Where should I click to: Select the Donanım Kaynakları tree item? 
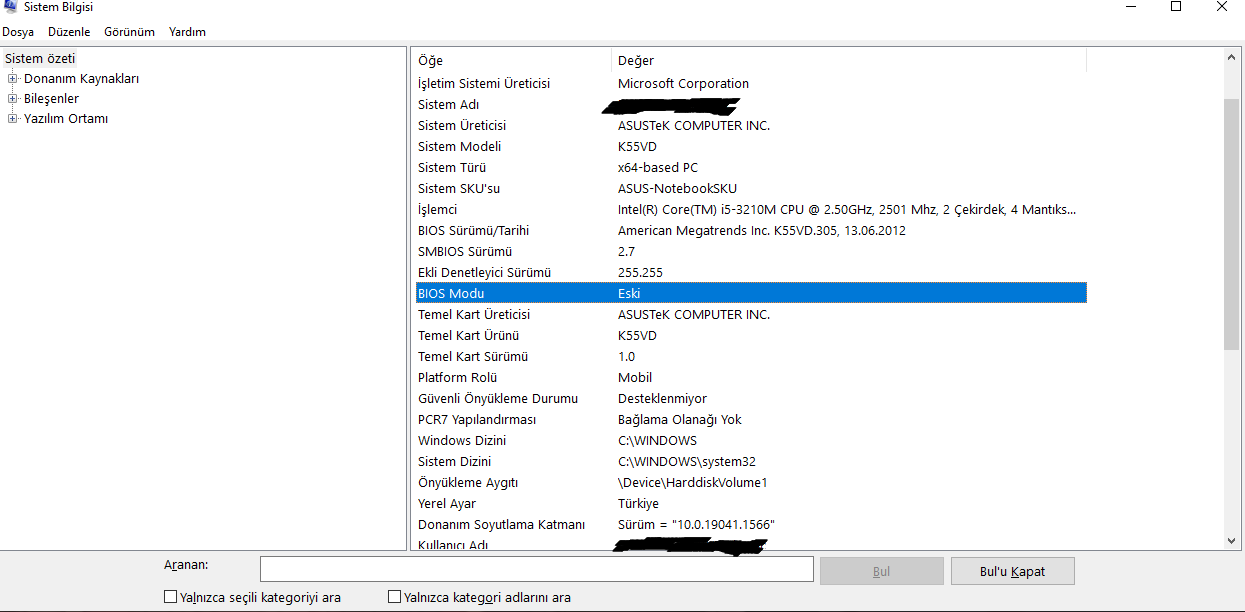81,78
